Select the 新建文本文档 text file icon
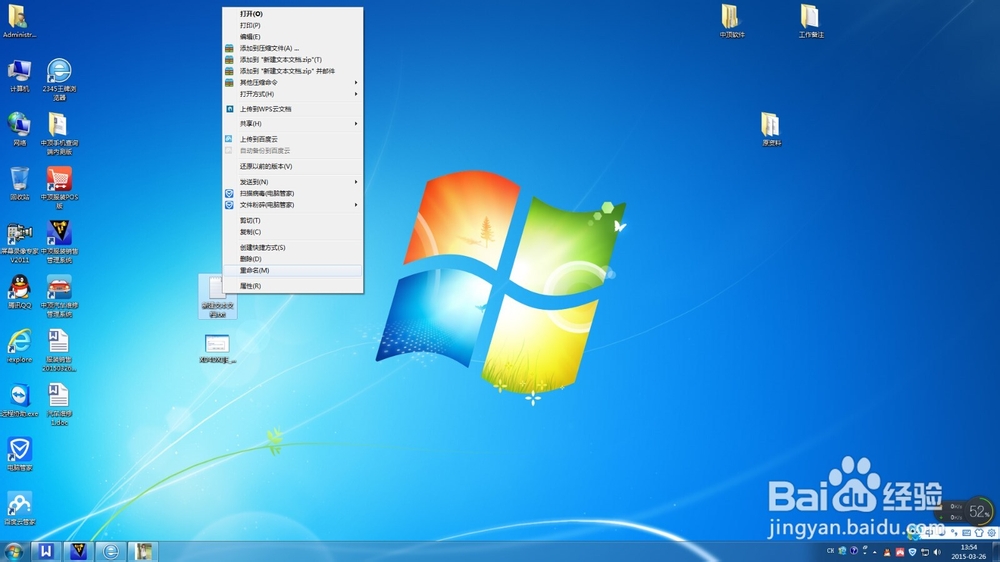This screenshot has height=562, width=1000. coord(217,297)
